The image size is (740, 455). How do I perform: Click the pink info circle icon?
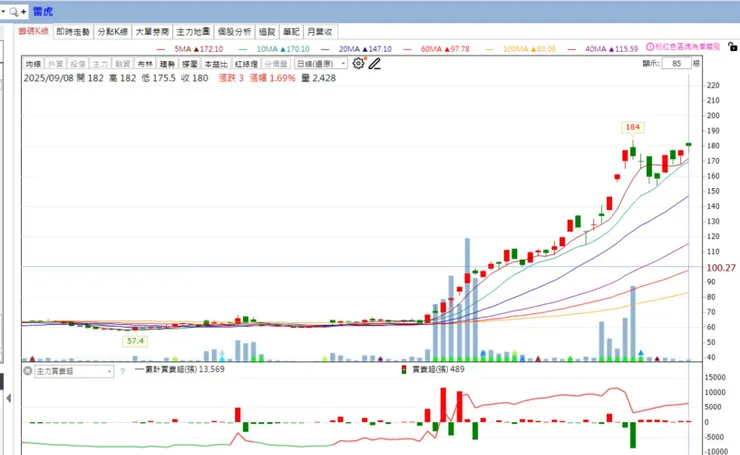[650, 47]
